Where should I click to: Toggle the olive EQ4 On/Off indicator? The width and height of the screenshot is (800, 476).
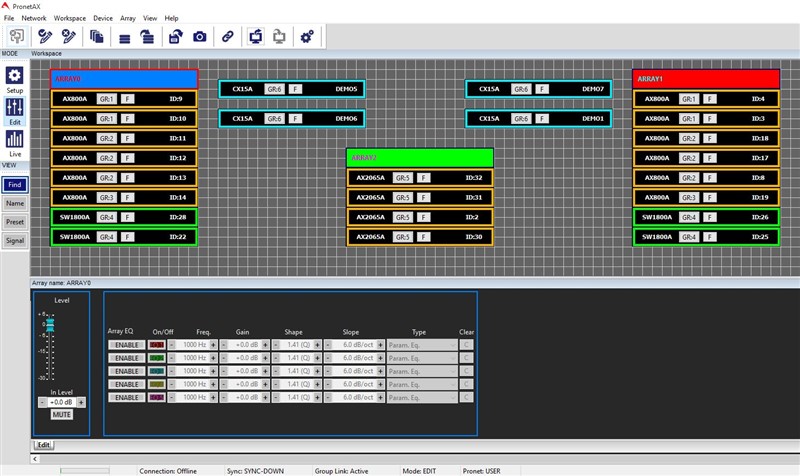point(157,384)
